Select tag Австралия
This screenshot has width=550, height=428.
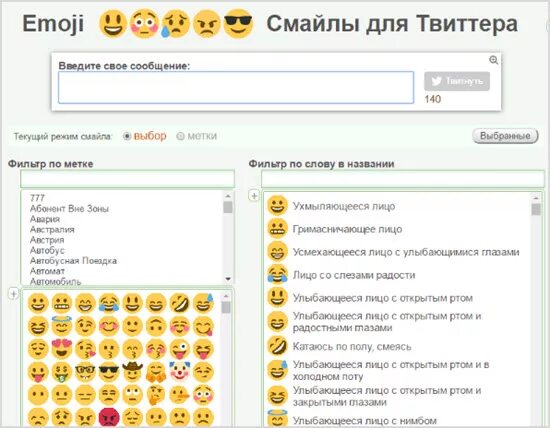point(52,230)
